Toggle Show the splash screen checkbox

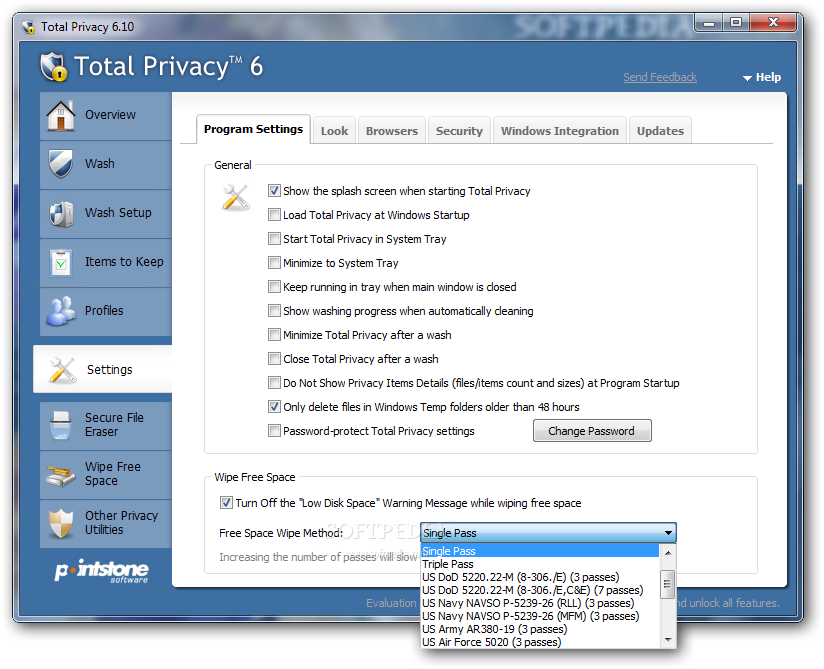274,191
